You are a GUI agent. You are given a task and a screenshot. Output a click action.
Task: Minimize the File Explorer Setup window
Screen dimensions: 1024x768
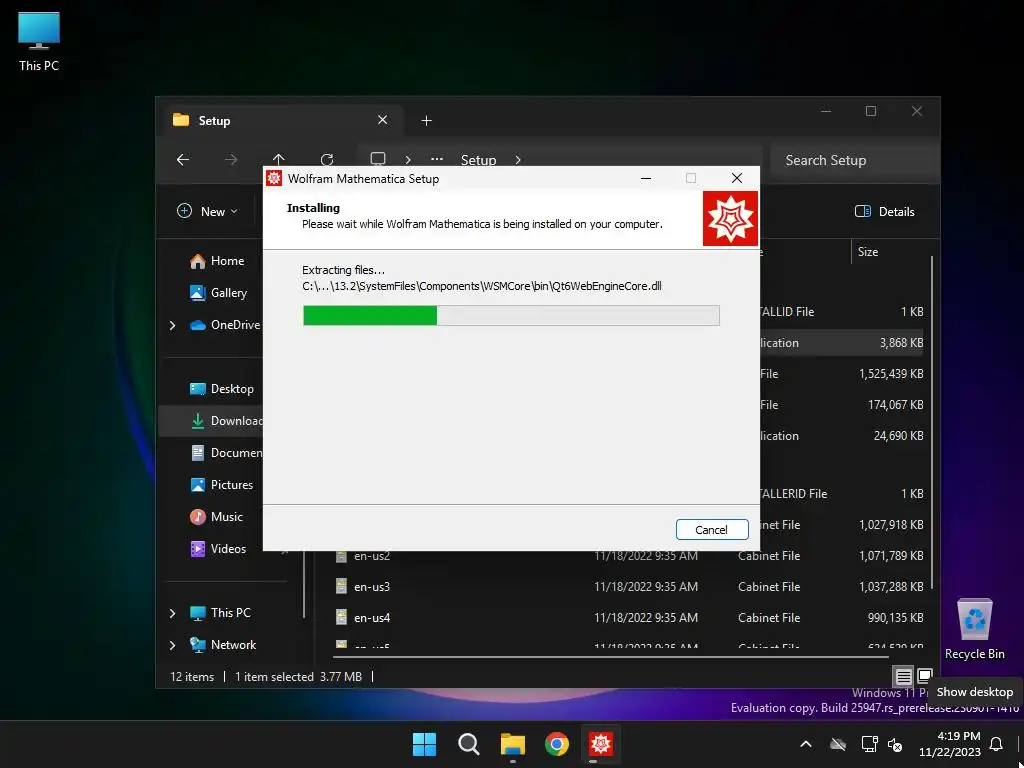(826, 112)
